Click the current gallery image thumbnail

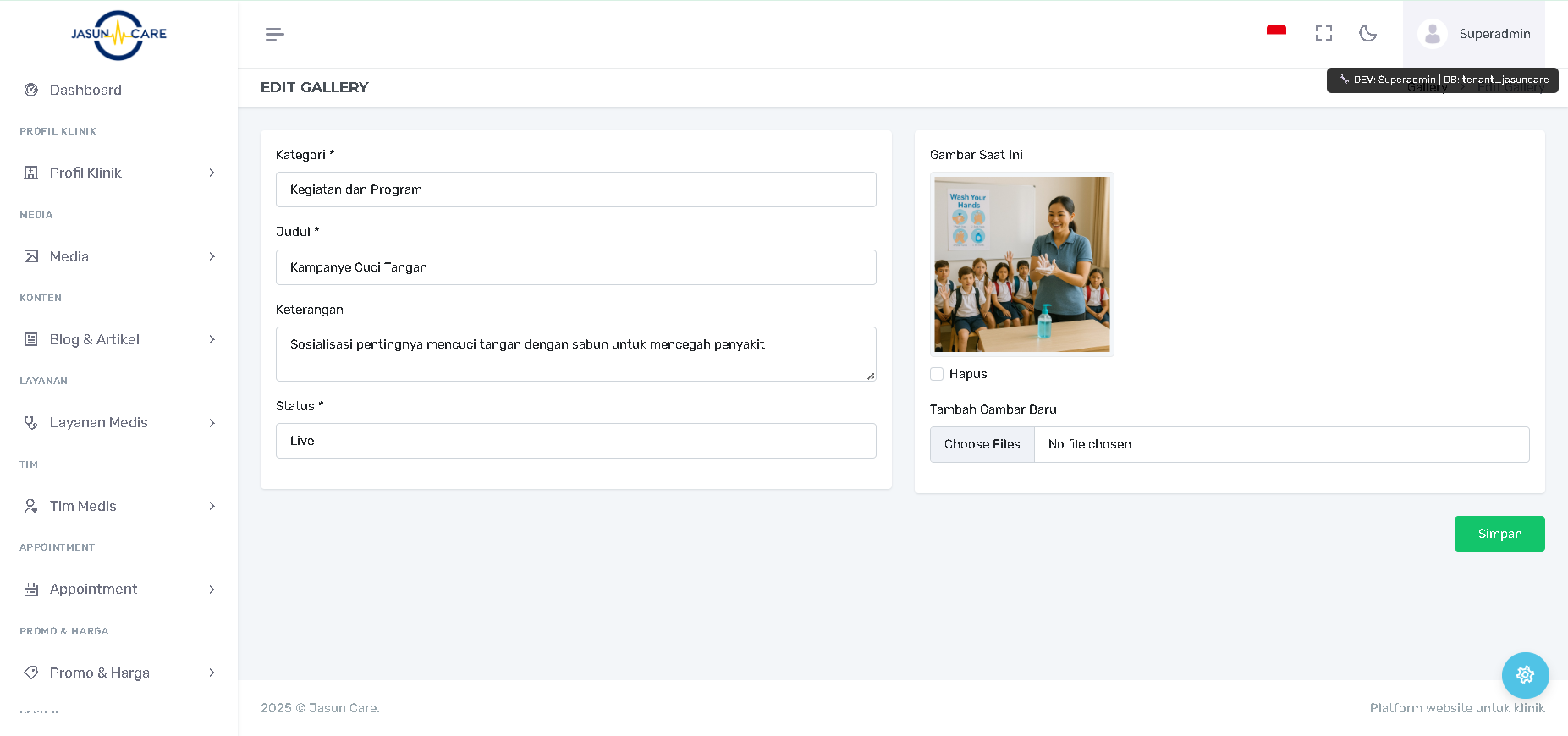[1021, 264]
